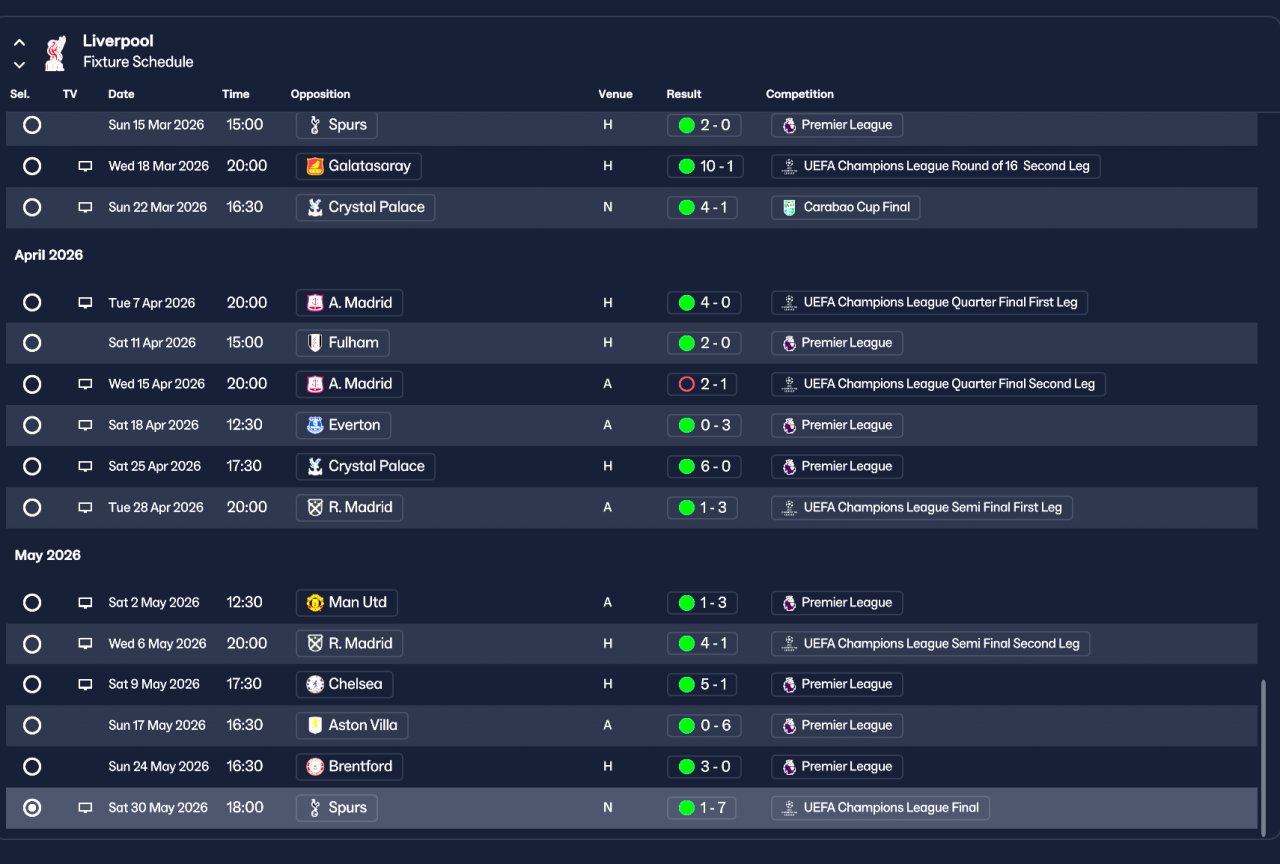This screenshot has height=864, width=1280.
Task: Click the up chevron next to Liverpool
Action: coord(19,43)
